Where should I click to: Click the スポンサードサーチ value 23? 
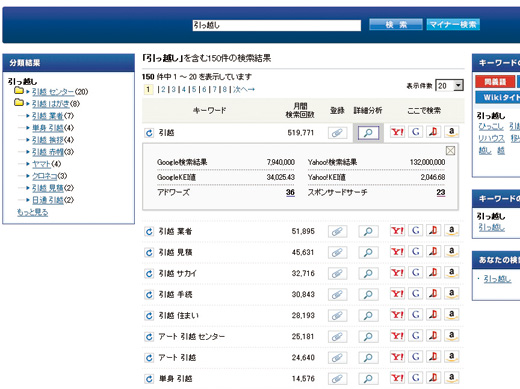(441, 192)
